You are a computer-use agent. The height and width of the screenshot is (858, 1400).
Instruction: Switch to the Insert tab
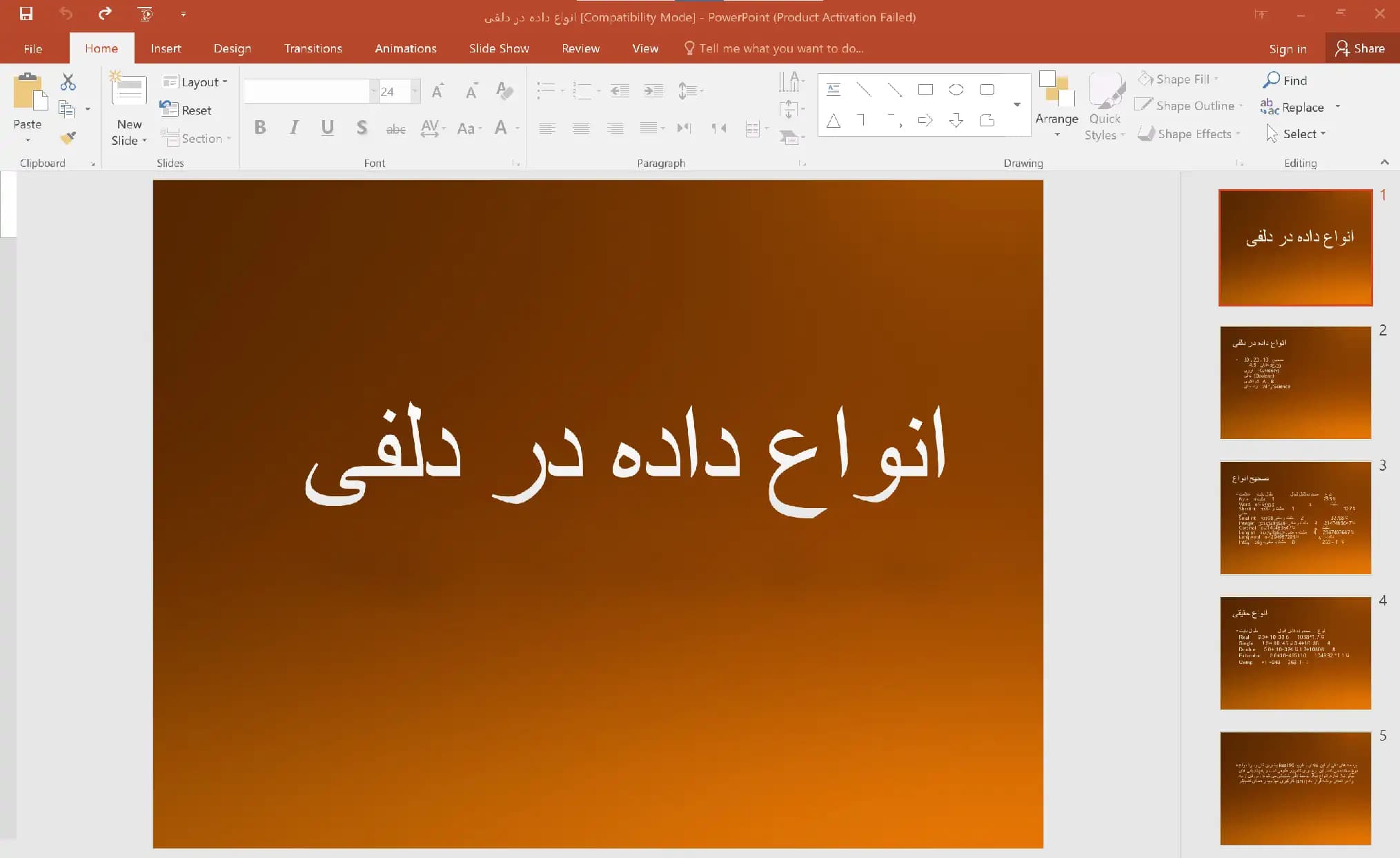(166, 48)
